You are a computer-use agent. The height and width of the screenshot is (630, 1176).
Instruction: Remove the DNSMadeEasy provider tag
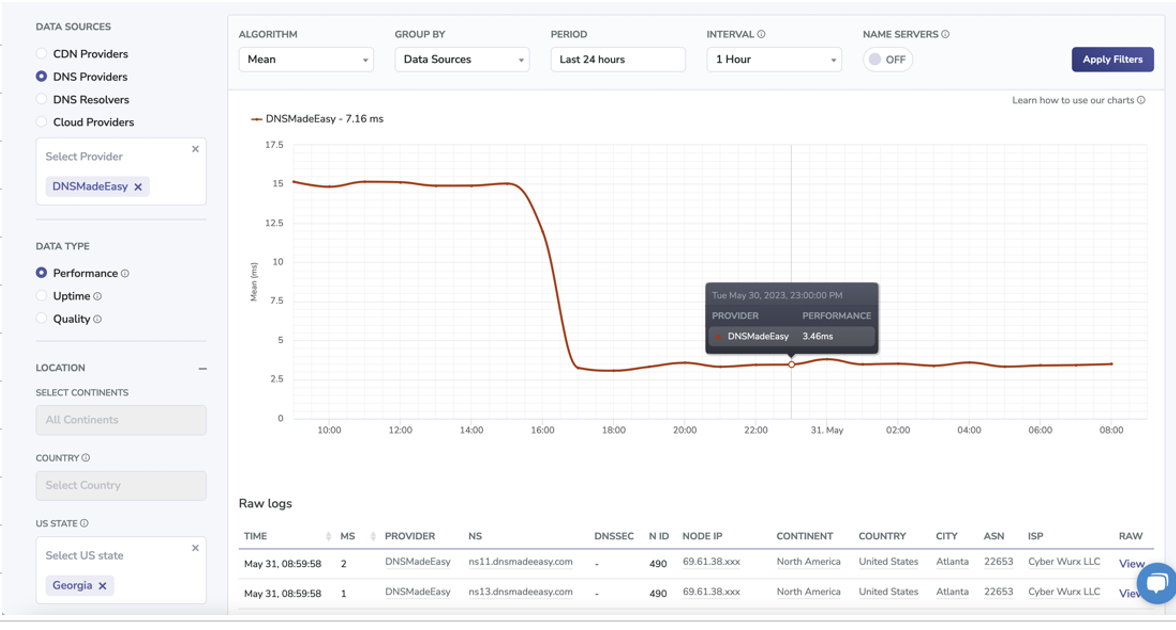click(138, 187)
